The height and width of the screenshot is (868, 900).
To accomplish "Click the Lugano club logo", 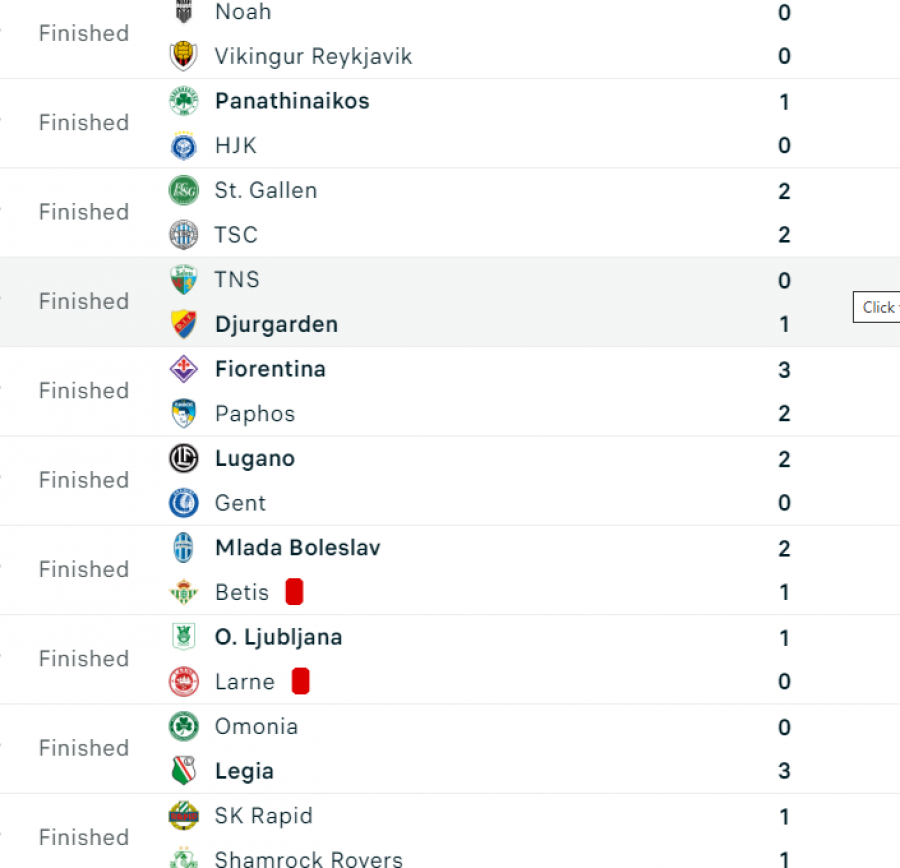I will tap(184, 459).
